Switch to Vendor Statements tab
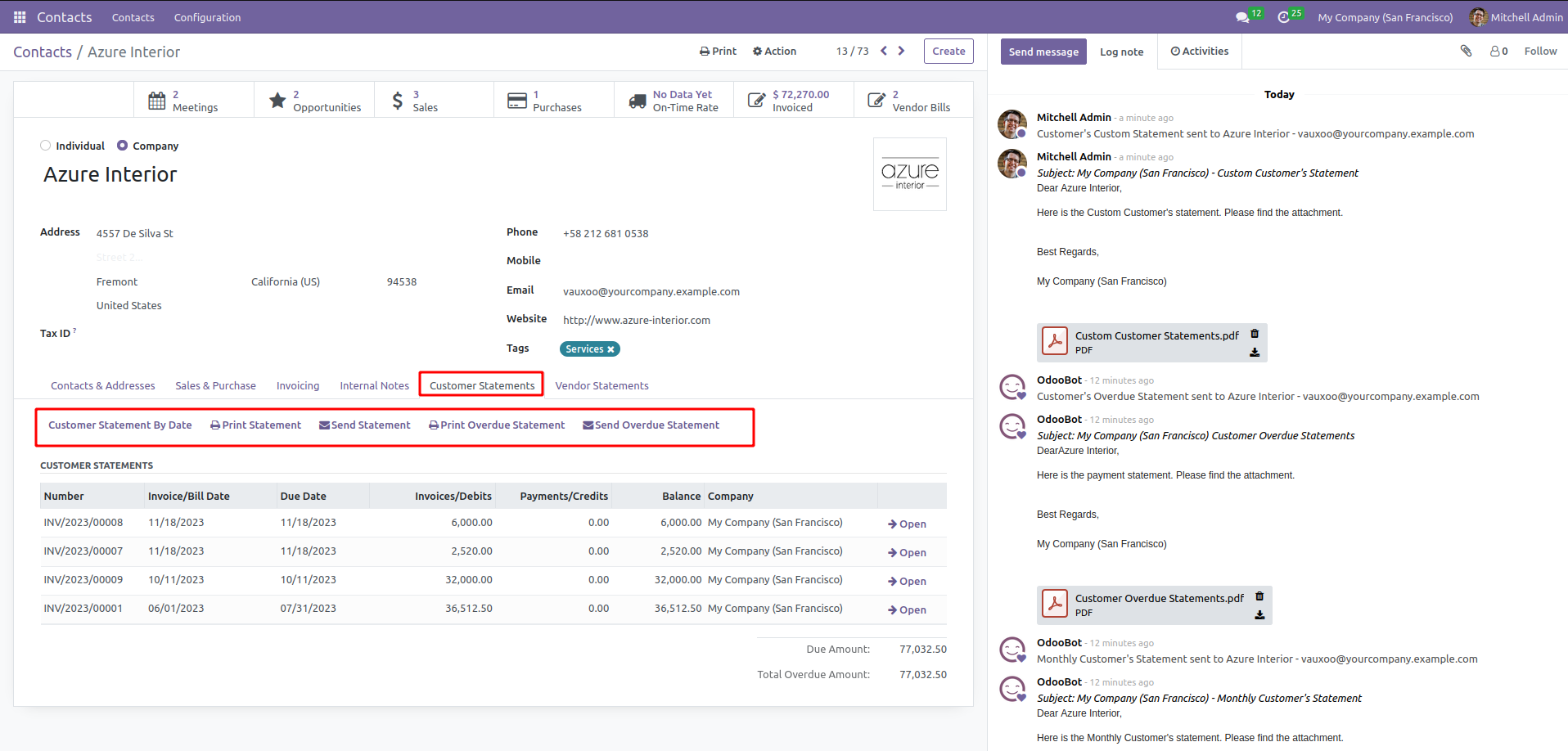This screenshot has height=751, width=1568. click(x=602, y=385)
